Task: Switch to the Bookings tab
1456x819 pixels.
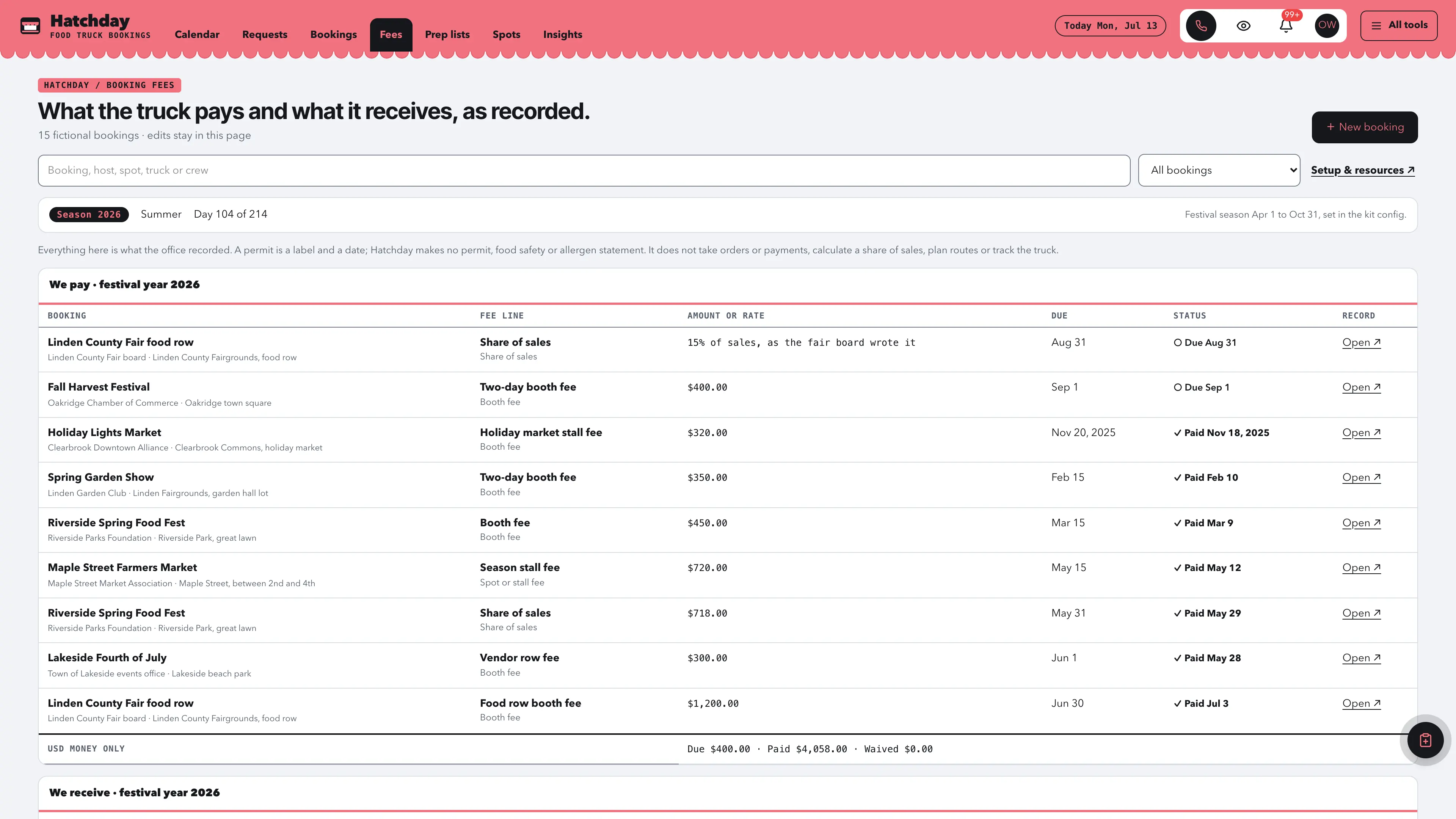Action: click(x=334, y=35)
